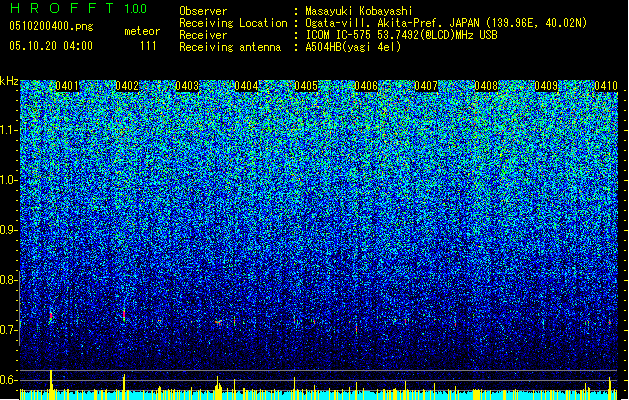The image size is (629, 400).
Task: Click the Receiving antenna field label
Action: coord(232,45)
